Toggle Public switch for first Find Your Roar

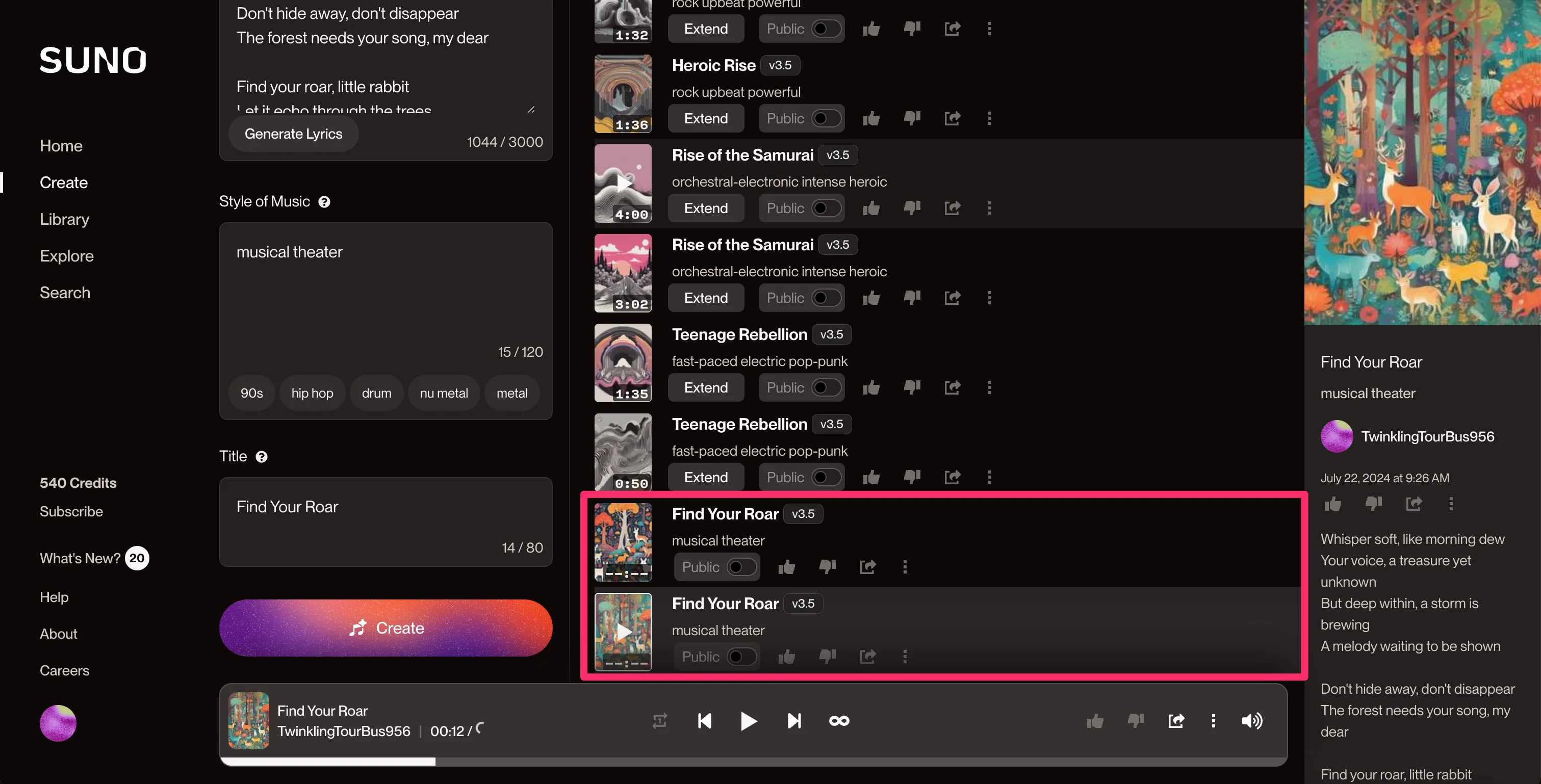741,567
